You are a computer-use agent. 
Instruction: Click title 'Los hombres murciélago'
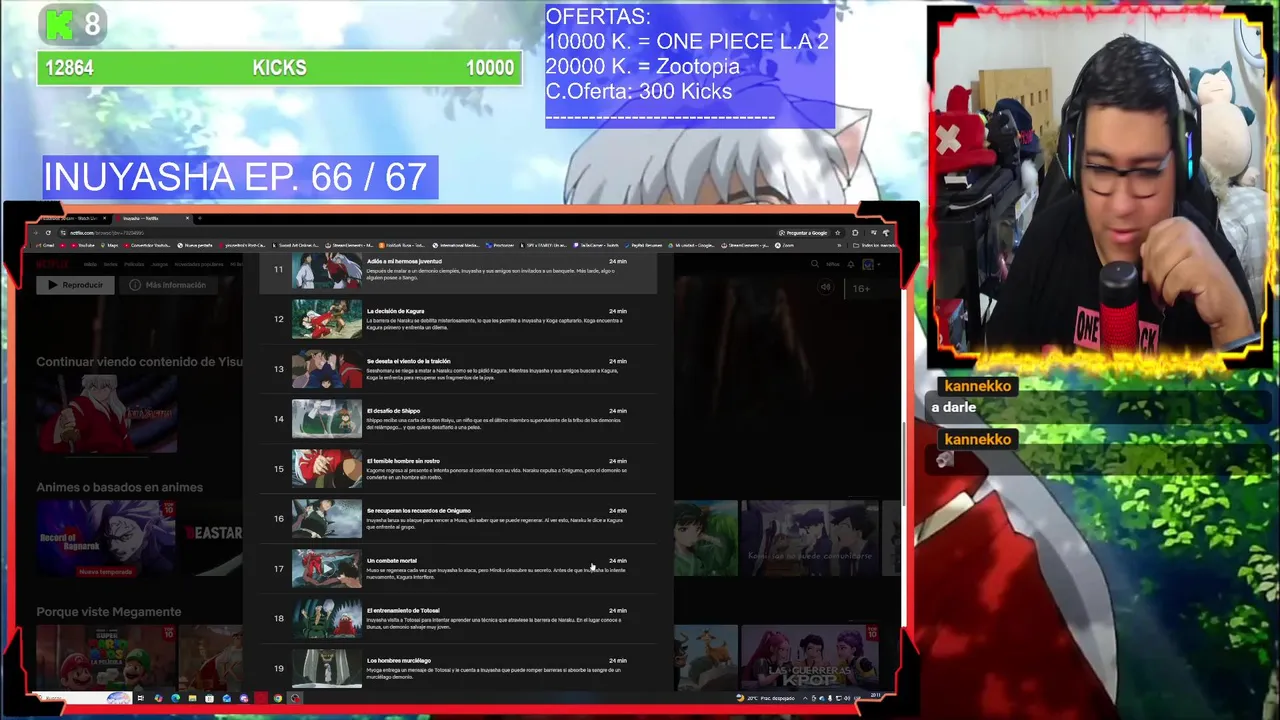[398, 661]
